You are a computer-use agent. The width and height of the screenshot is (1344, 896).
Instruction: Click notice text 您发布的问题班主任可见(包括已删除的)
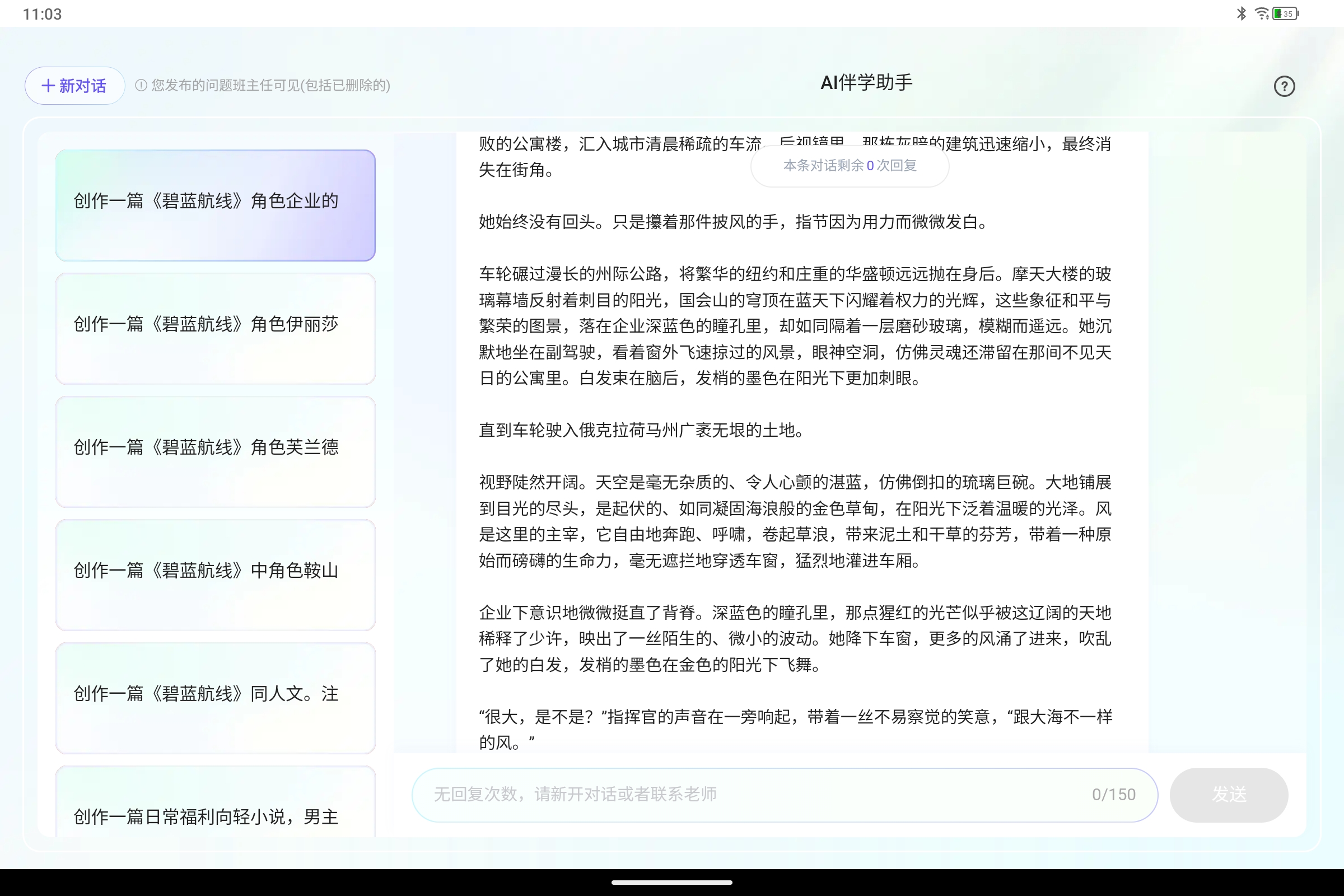pyautogui.click(x=271, y=86)
